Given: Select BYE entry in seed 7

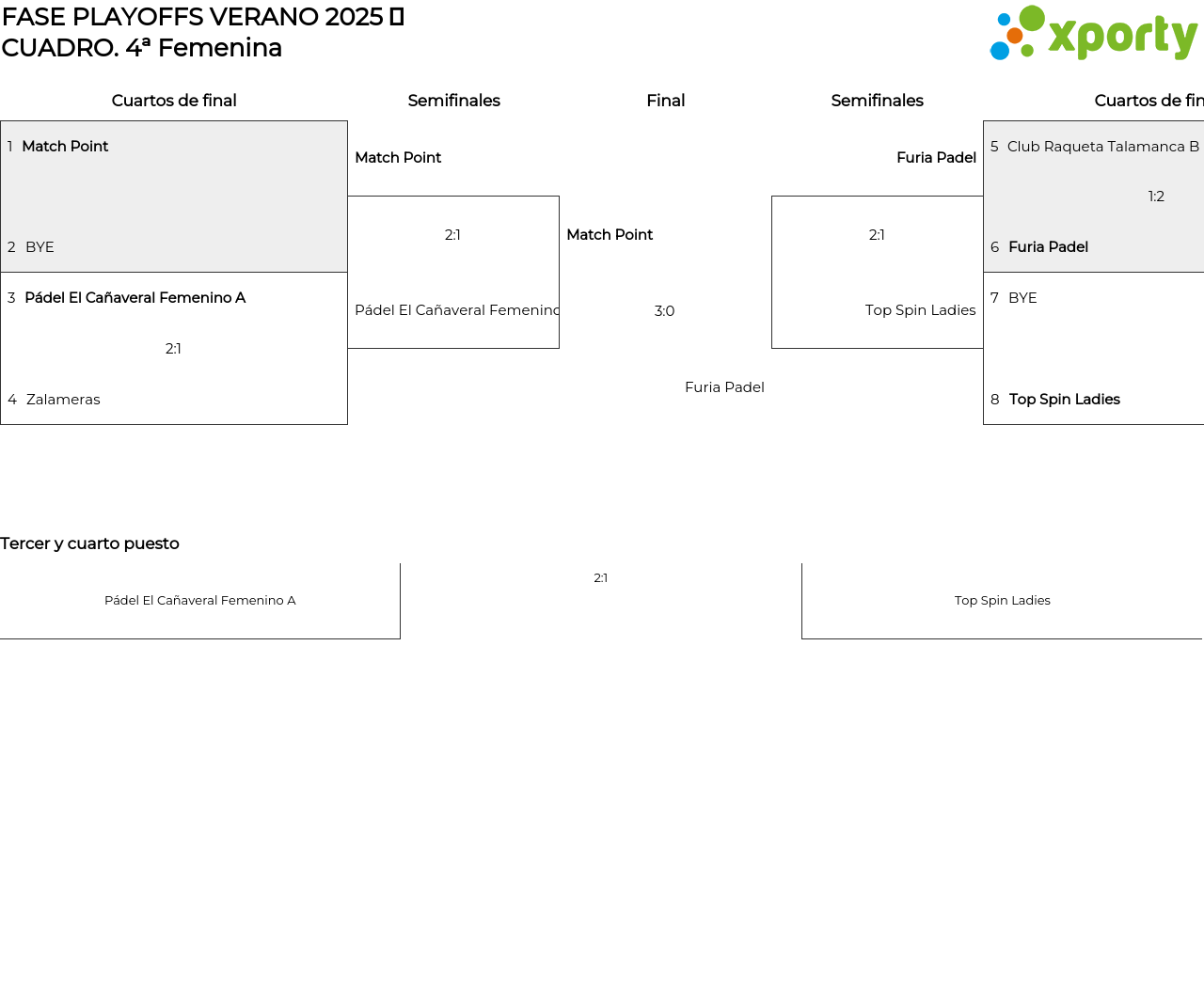Looking at the screenshot, I should pyautogui.click(x=1022, y=298).
